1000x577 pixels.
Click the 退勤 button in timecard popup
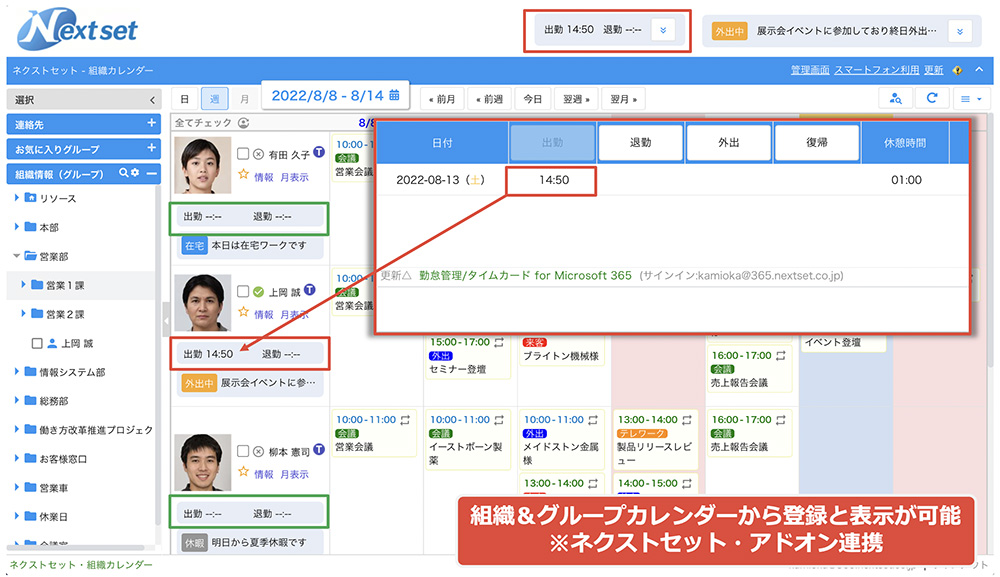point(640,143)
